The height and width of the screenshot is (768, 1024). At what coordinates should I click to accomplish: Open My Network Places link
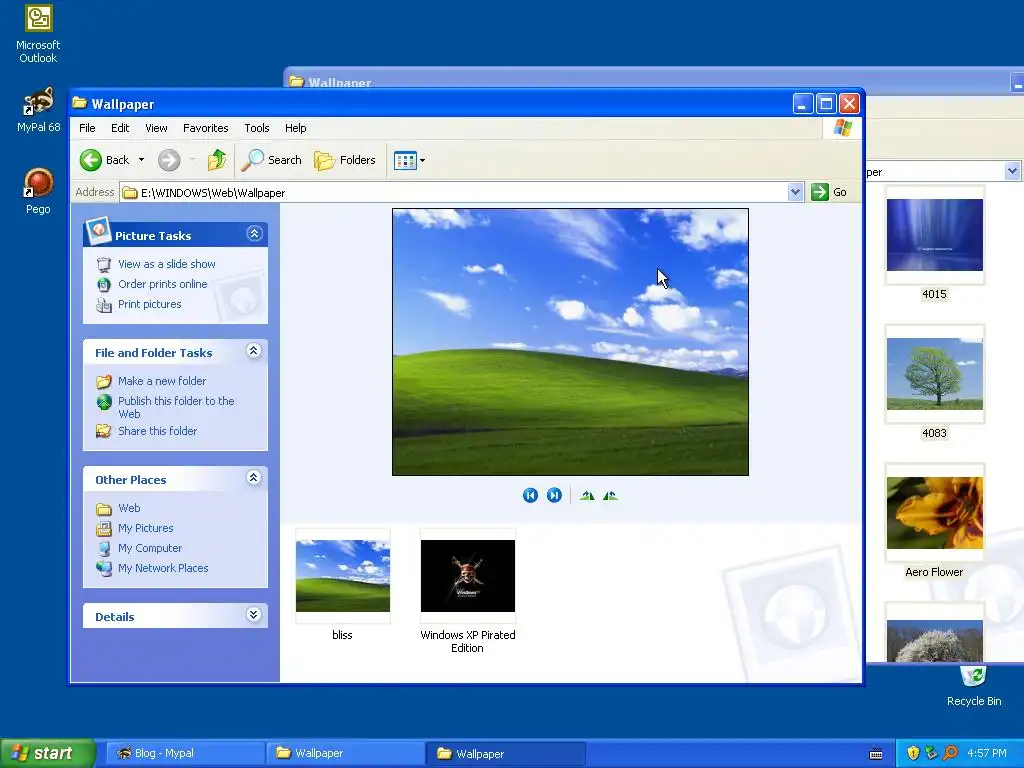163,568
